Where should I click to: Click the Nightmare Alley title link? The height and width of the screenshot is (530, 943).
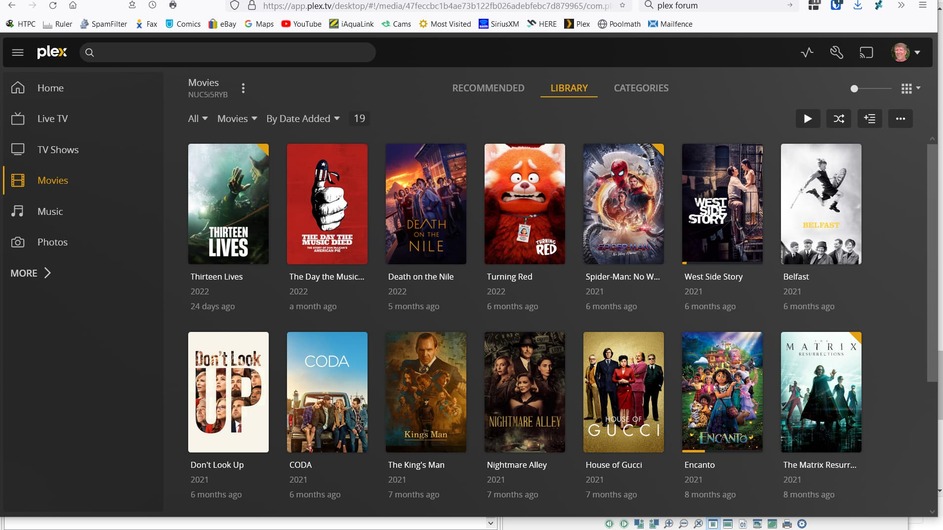point(517,465)
